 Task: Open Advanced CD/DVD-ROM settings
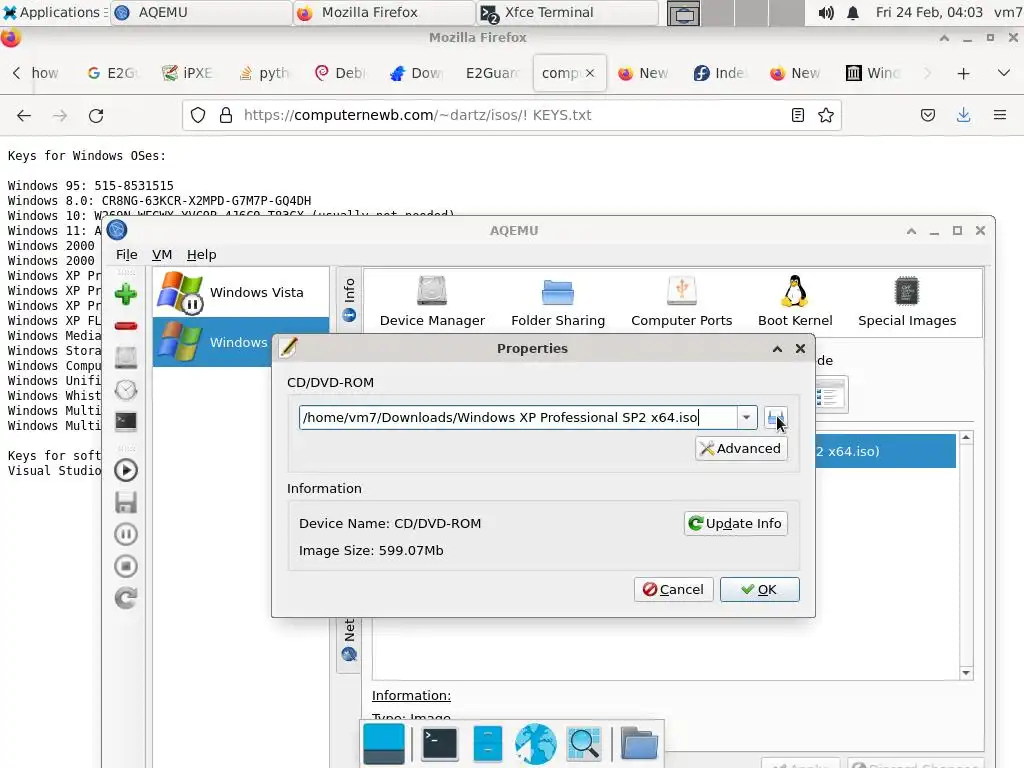(x=741, y=449)
